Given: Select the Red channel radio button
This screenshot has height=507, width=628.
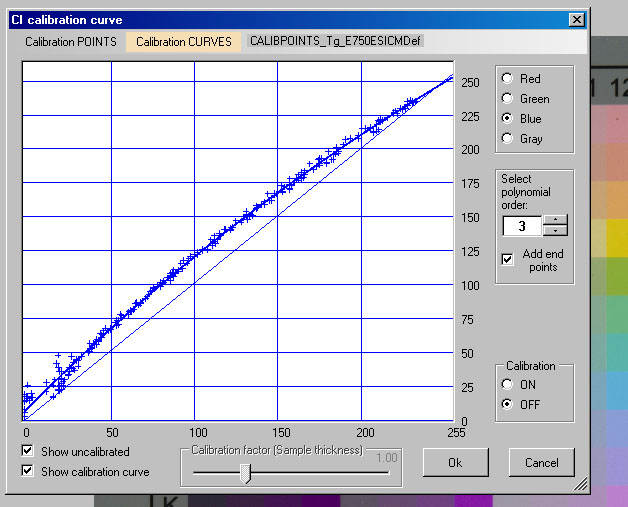Looking at the screenshot, I should coord(507,78).
